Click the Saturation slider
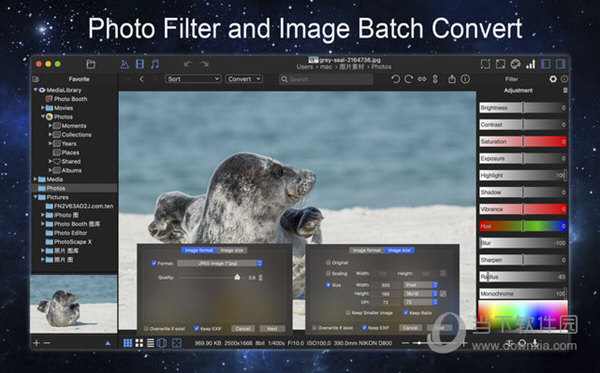Image resolution: width=600 pixels, height=373 pixels. (x=523, y=142)
